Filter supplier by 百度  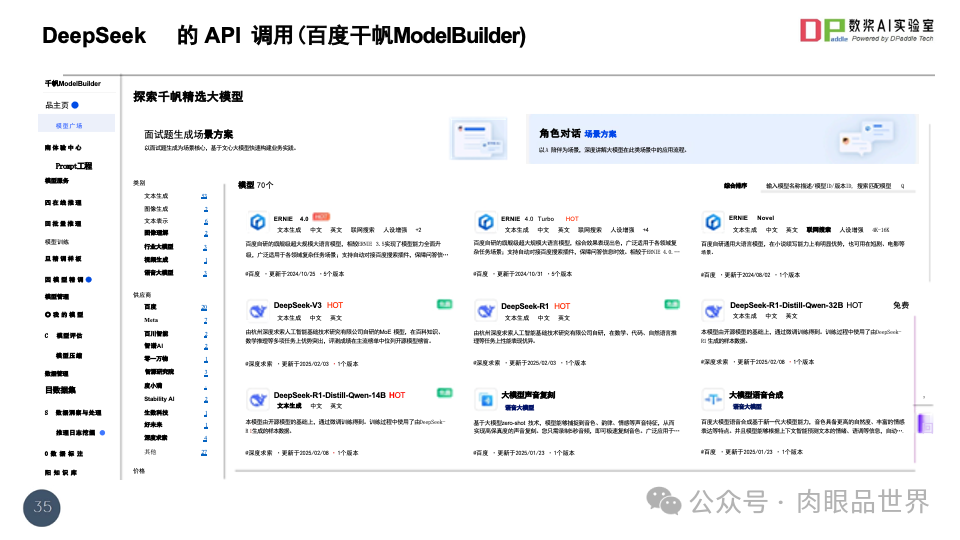coord(150,307)
